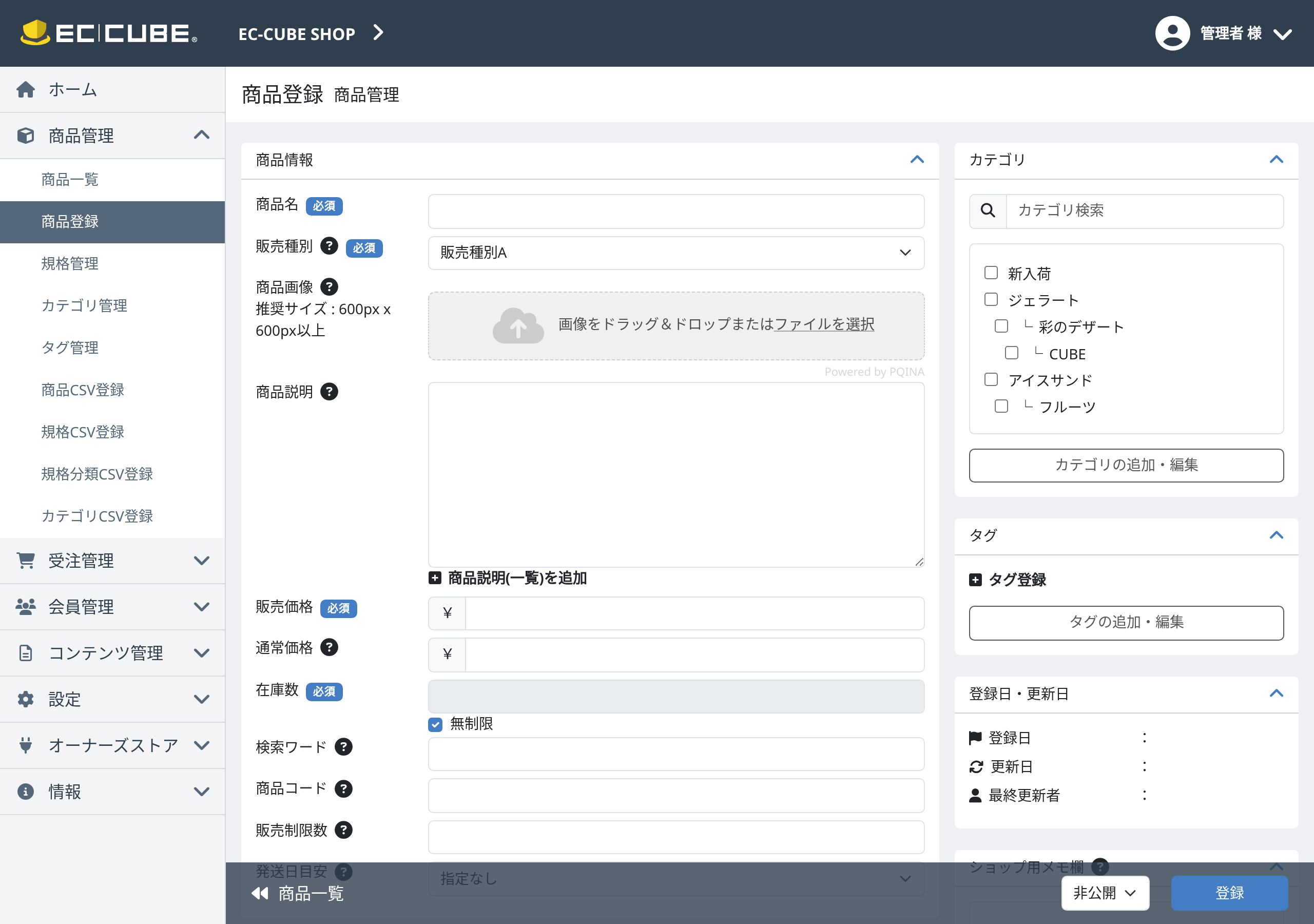Open the 管理者 様 user menu chevron

point(1283,34)
